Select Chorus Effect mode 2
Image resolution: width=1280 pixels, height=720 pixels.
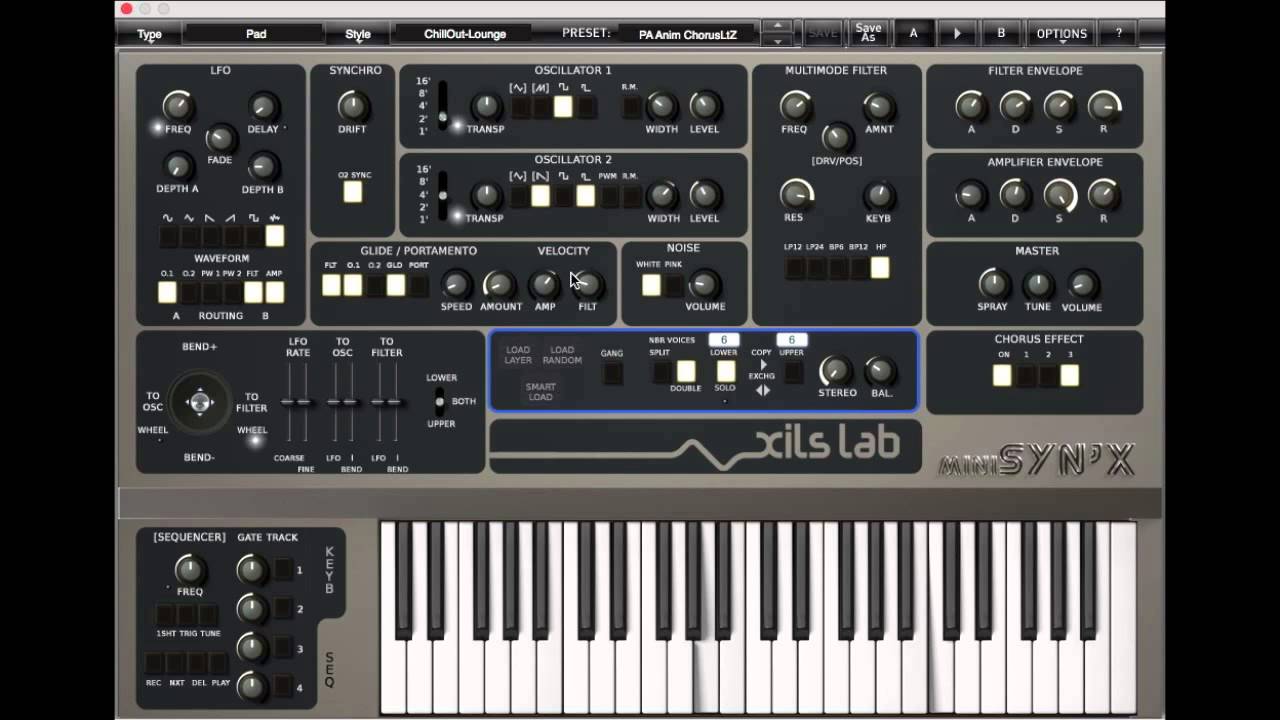click(1048, 375)
